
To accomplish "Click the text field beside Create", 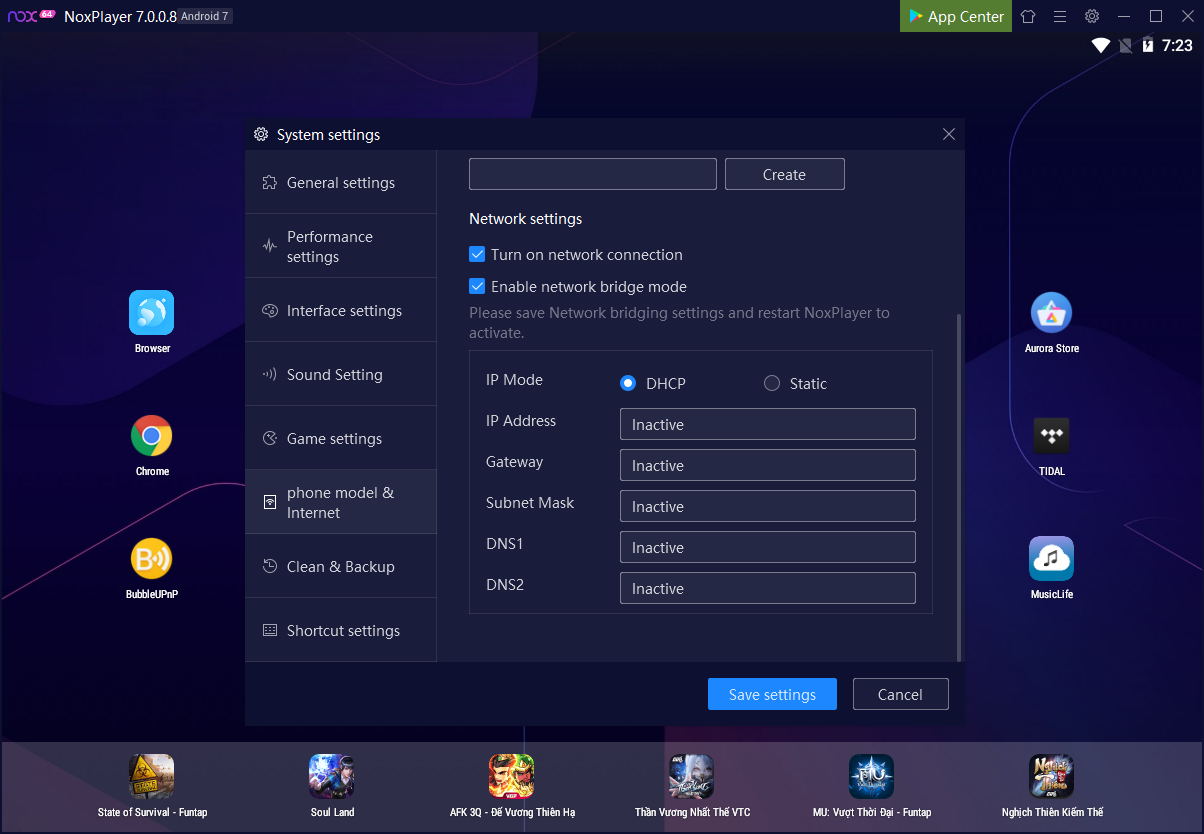I will [593, 174].
